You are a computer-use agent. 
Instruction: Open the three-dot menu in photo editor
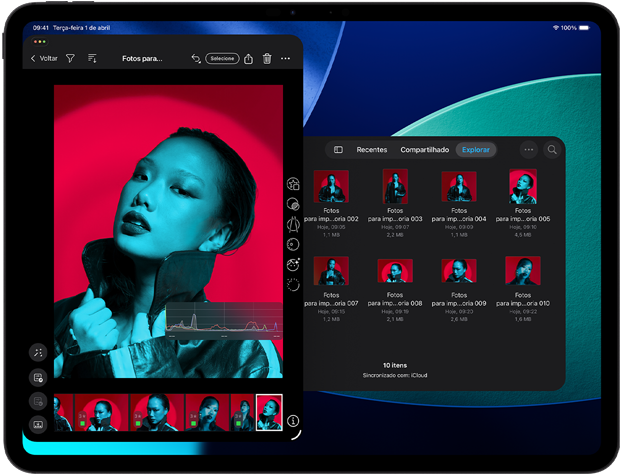click(286, 59)
